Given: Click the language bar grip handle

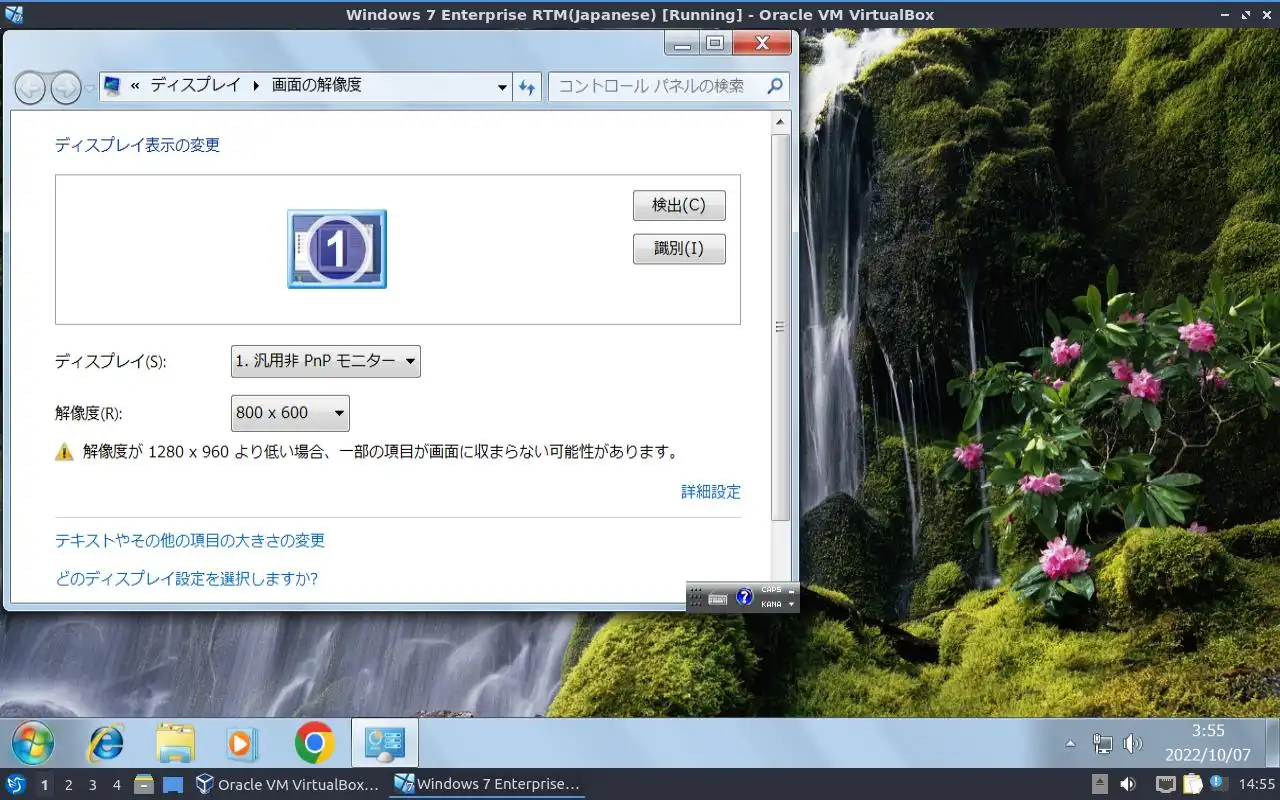Looking at the screenshot, I should coord(696,597).
